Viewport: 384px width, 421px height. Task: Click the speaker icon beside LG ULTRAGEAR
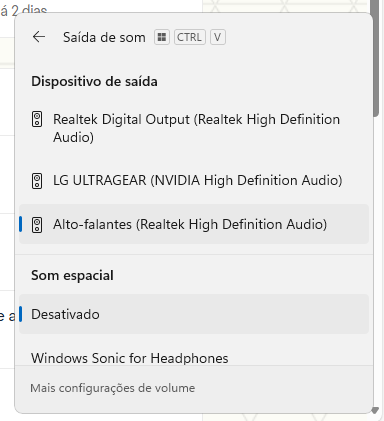[37, 181]
